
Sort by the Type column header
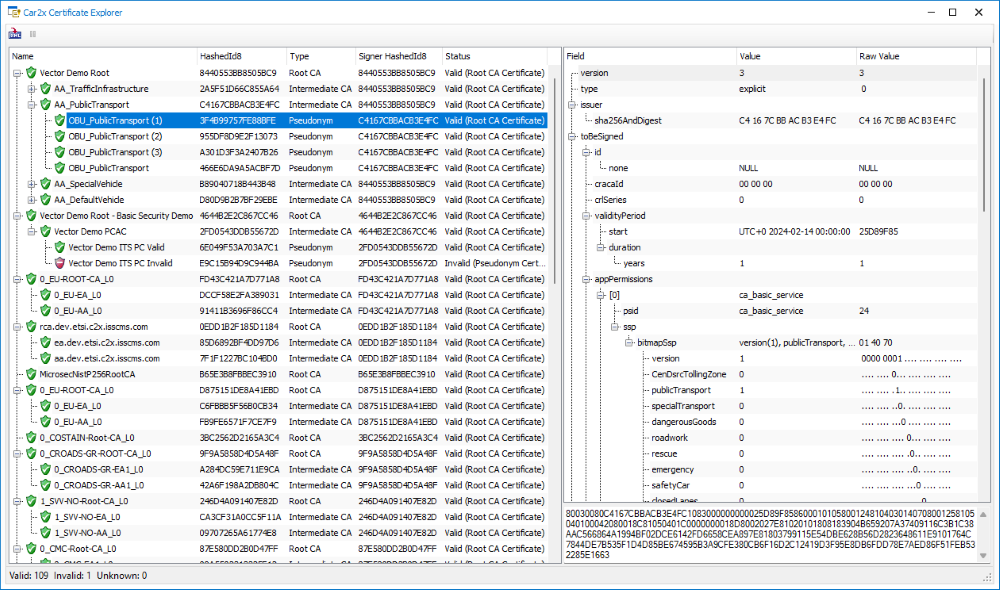tap(321, 56)
